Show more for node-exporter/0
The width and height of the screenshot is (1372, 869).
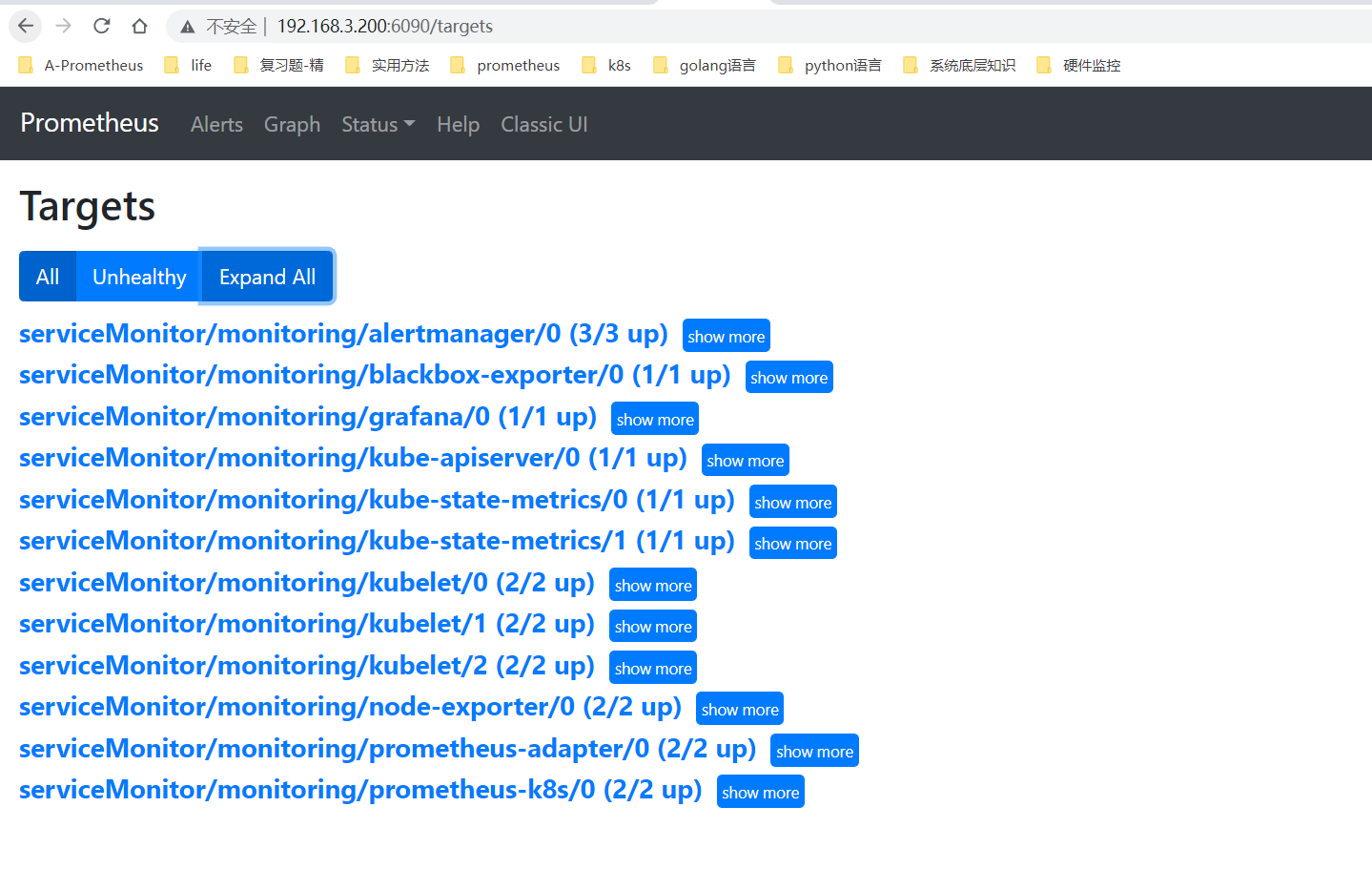[x=740, y=709]
